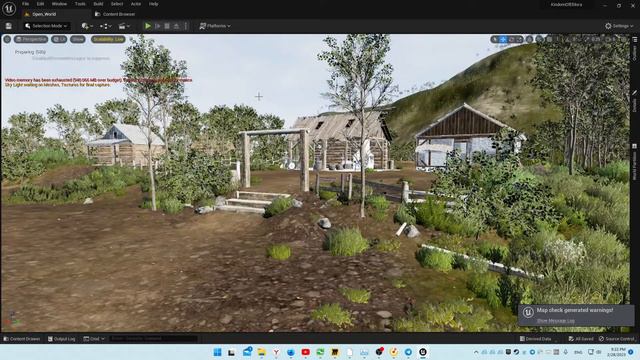Screen dimensions: 640x360
Task: Open the Actor menu
Action: tap(136, 4)
